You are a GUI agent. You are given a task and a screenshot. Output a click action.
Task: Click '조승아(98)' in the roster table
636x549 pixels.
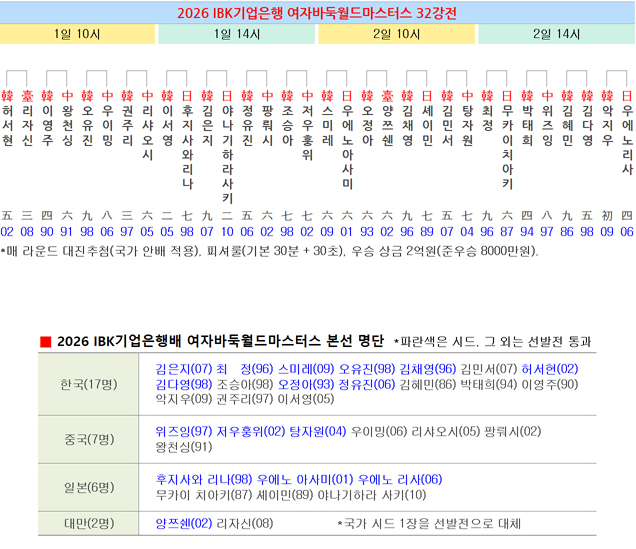click(245, 384)
